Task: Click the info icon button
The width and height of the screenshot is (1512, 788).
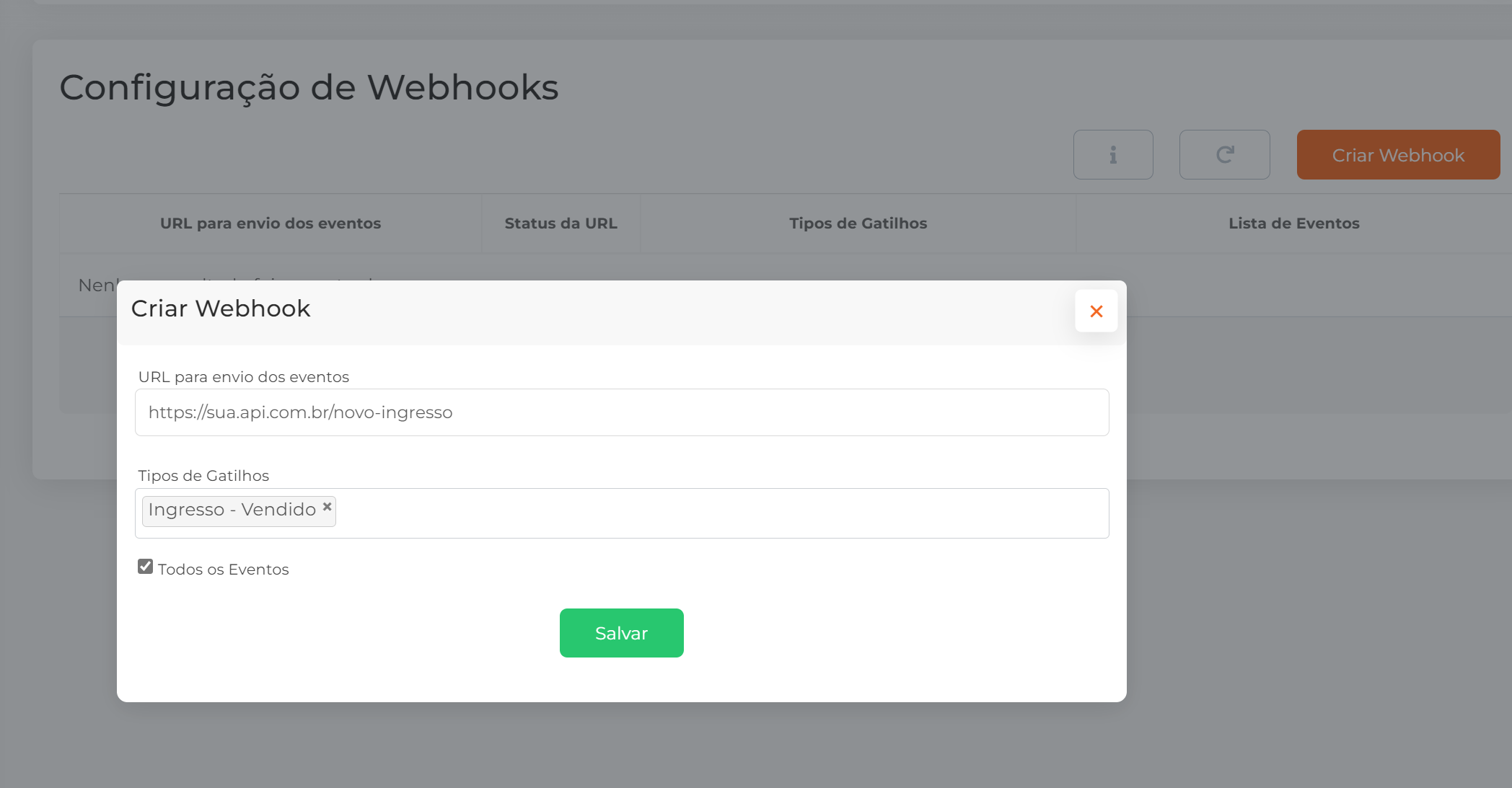Action: pos(1113,155)
